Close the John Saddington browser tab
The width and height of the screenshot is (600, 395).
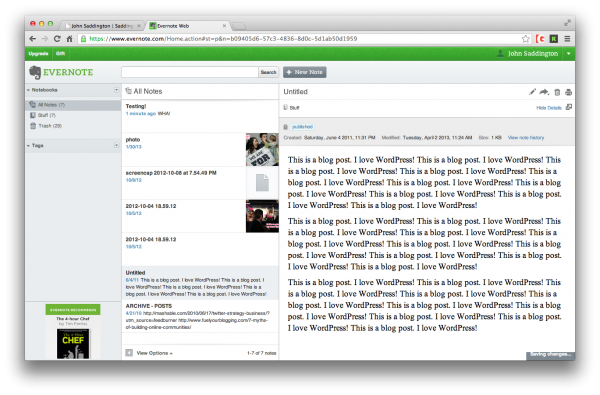point(139,26)
